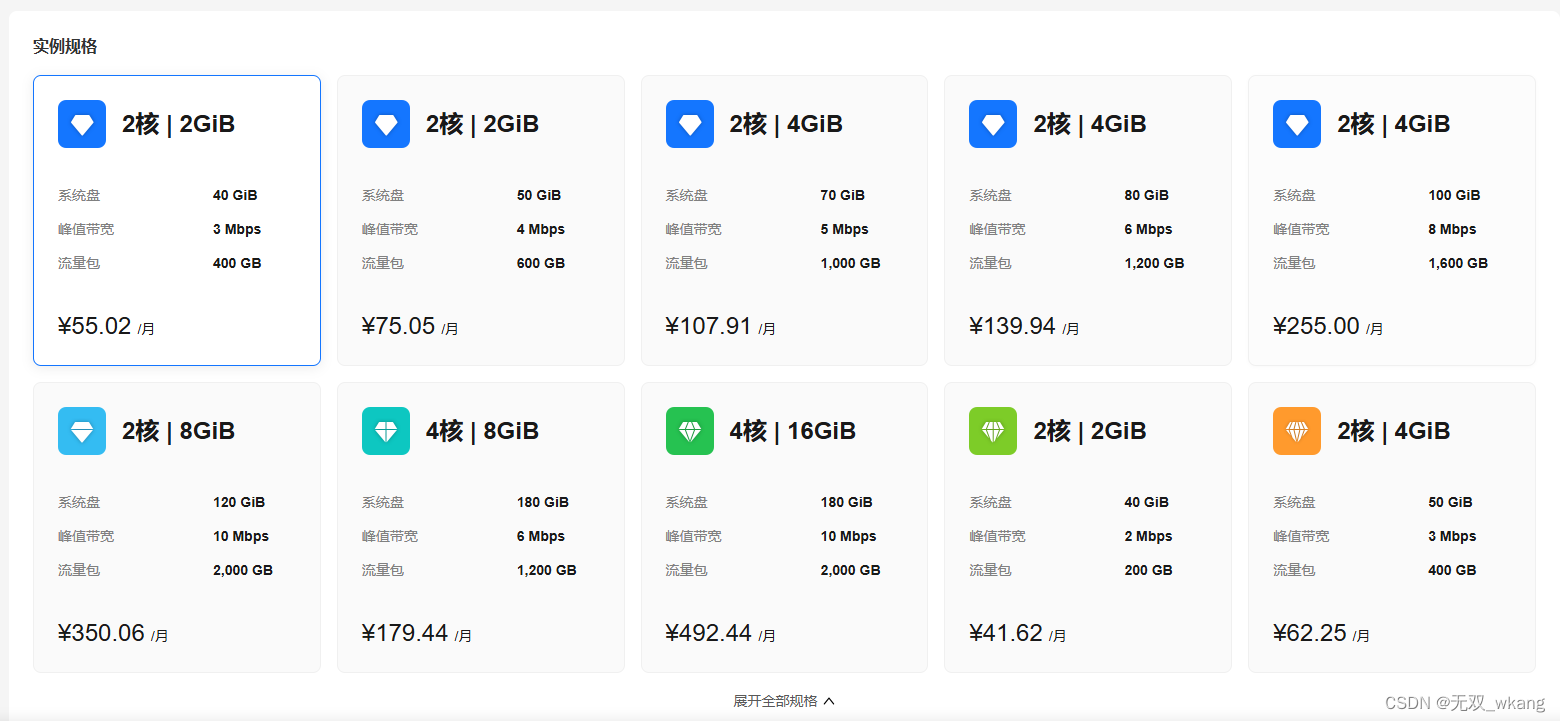The width and height of the screenshot is (1560, 722).
Task: Select the 2核 | 2GiB title priced ¥75.05
Action: [483, 124]
